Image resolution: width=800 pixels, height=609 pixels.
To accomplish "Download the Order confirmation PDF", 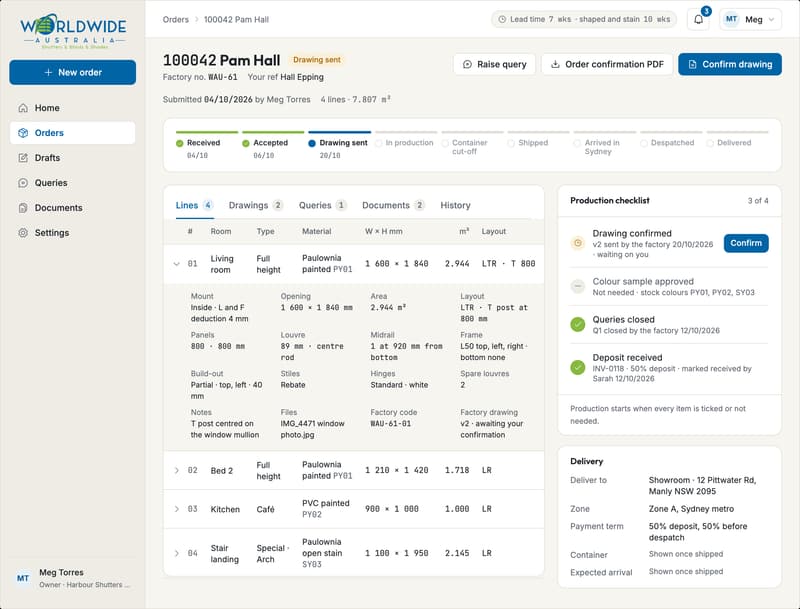I will (607, 64).
